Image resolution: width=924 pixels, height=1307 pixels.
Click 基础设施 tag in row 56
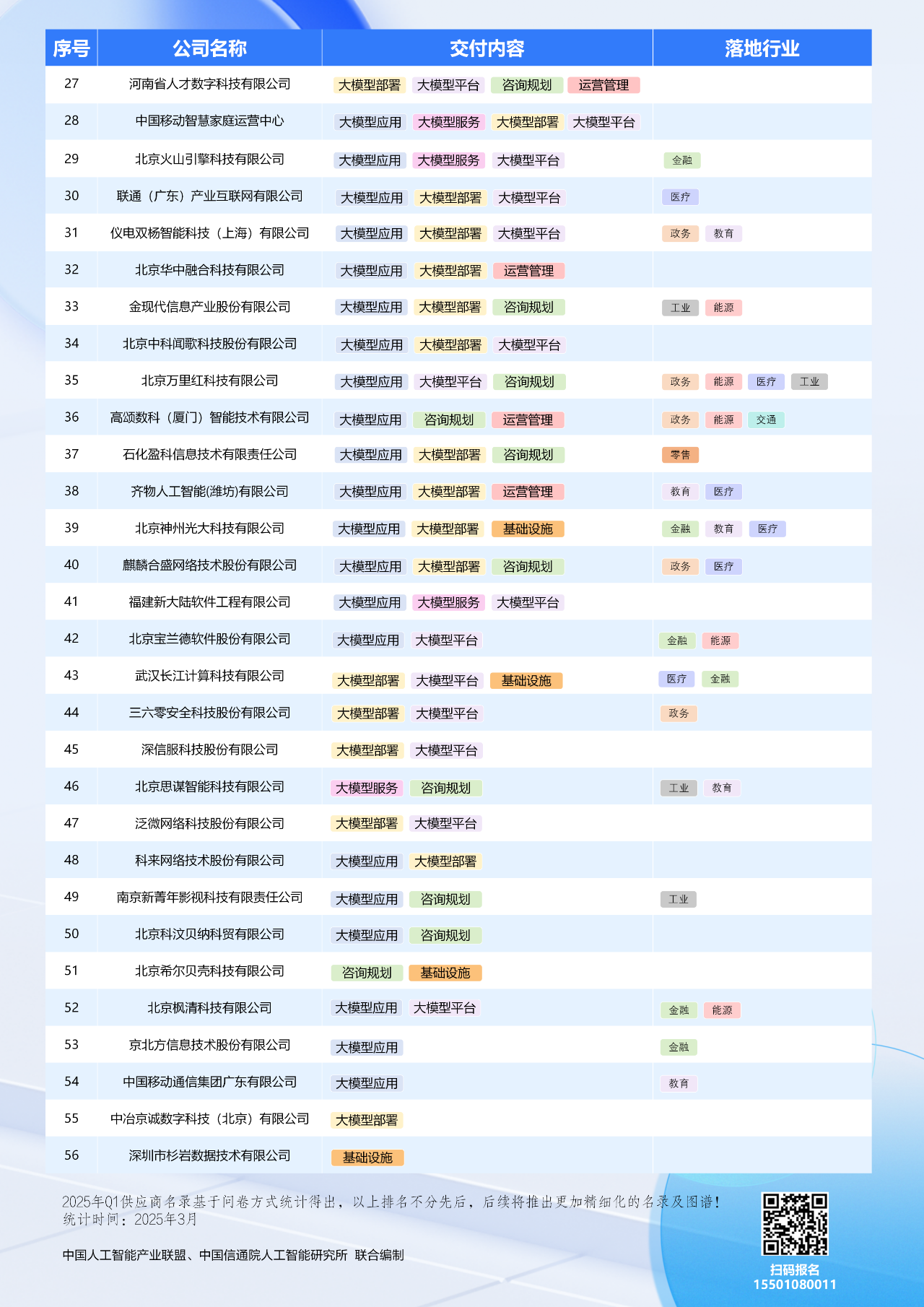[367, 1158]
